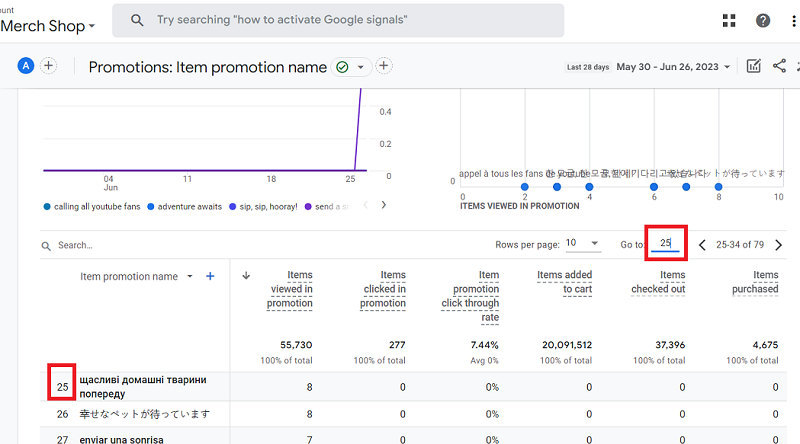Click the customize report icon
Image resolution: width=800 pixels, height=444 pixels.
pos(754,67)
